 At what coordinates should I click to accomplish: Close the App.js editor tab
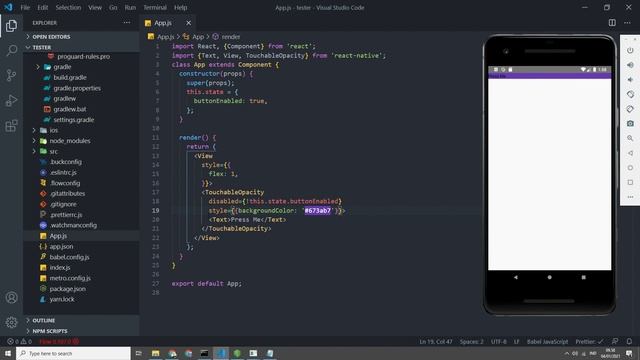(x=188, y=23)
